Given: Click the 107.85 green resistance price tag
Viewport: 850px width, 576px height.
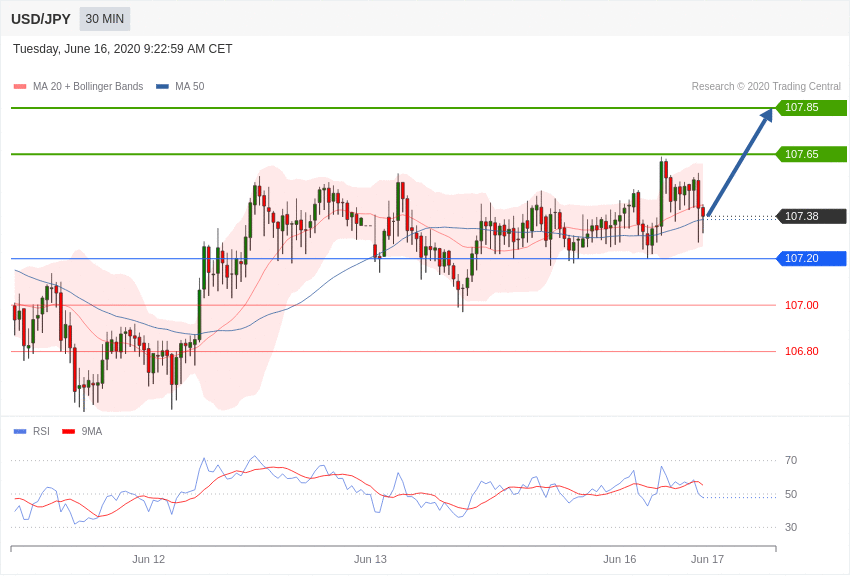Looking at the screenshot, I should (811, 107).
